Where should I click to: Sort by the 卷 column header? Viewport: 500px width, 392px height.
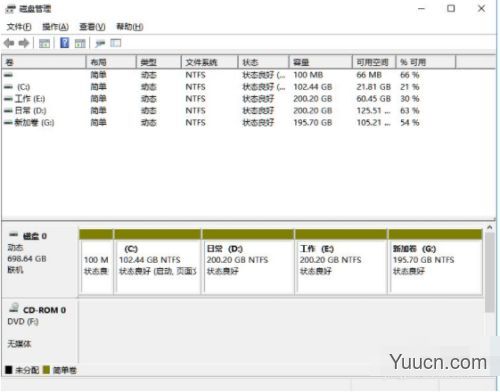point(44,62)
